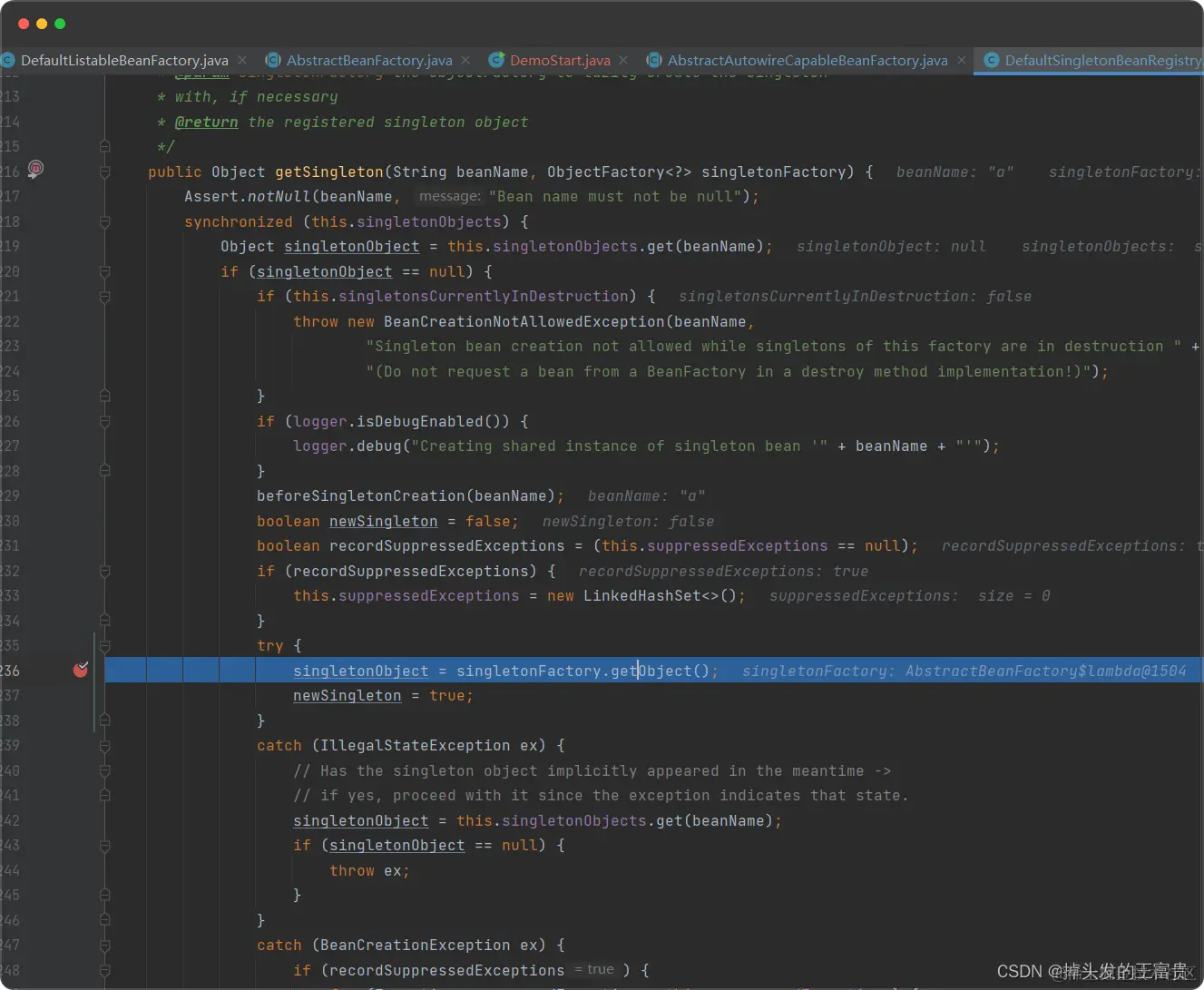Click the green maximize window button
Image resolution: width=1204 pixels, height=990 pixels.
coord(60,24)
